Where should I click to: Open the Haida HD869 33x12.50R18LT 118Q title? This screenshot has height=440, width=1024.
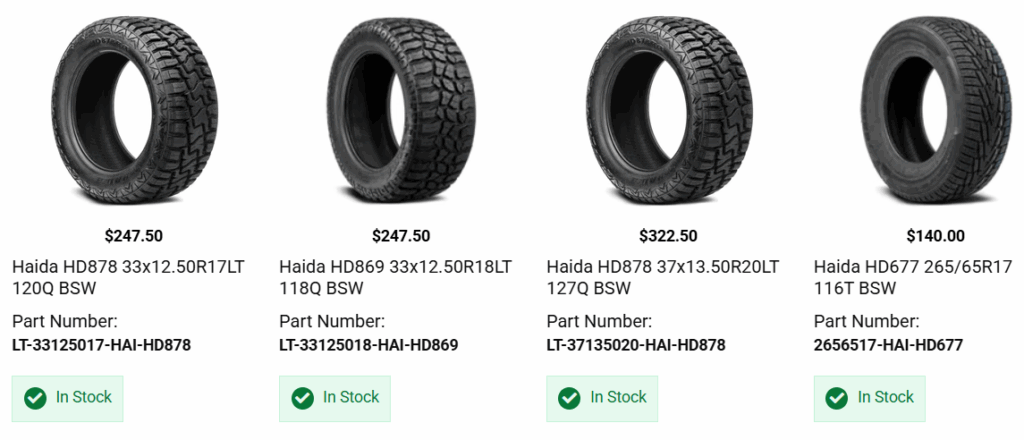click(395, 278)
